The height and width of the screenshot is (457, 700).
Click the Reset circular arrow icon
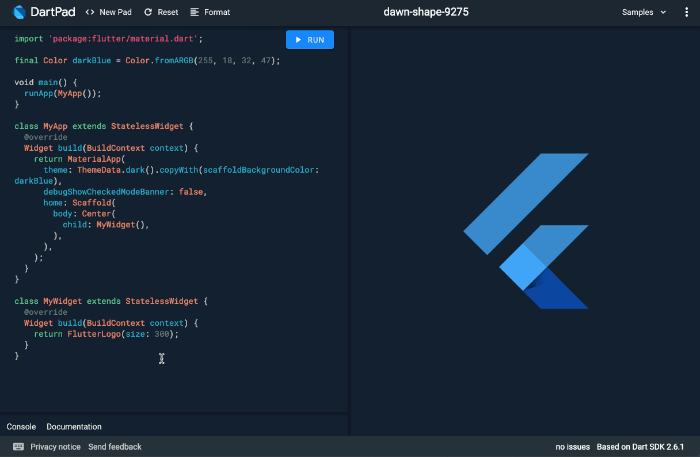[x=149, y=12]
